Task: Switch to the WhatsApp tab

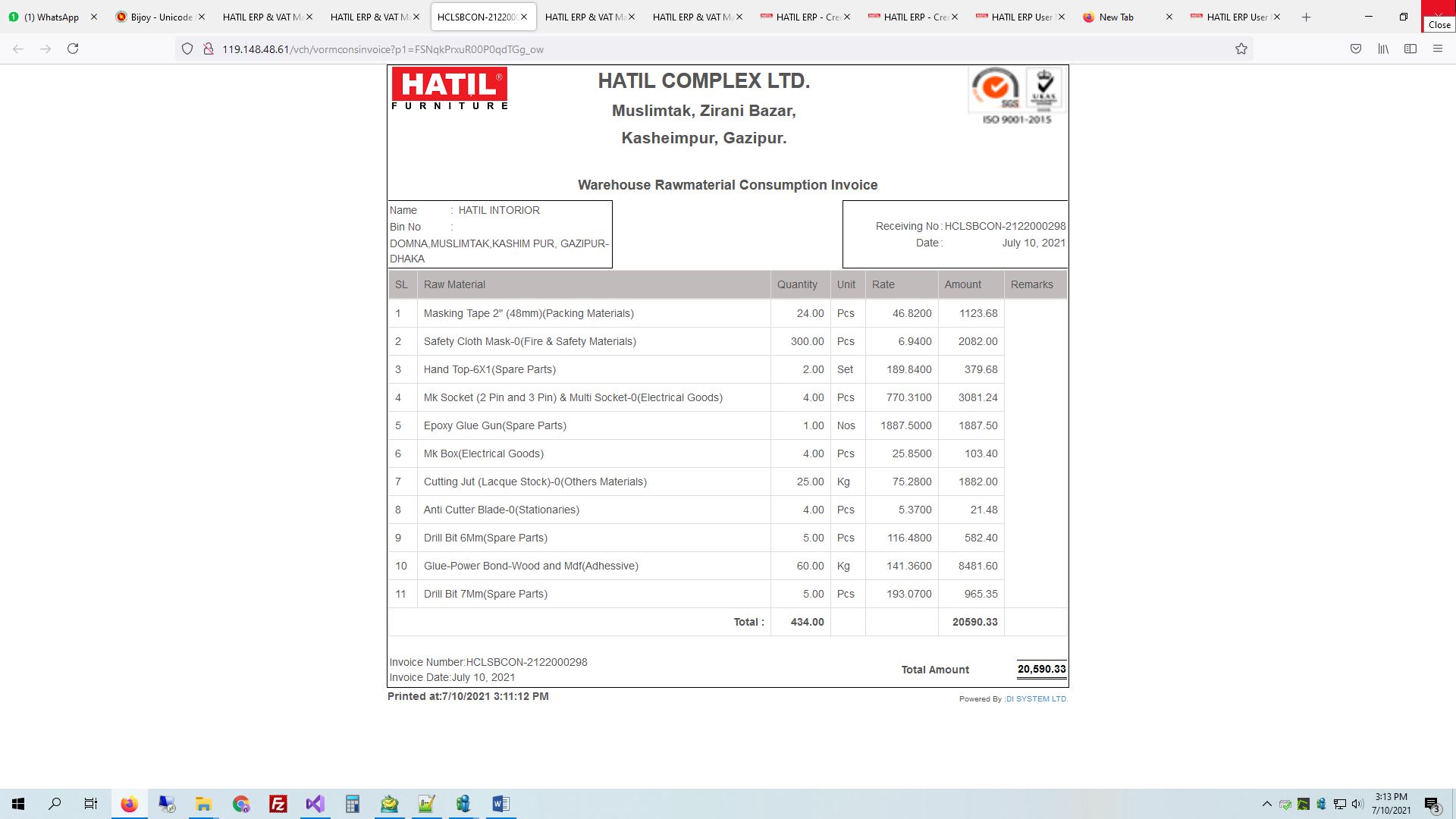Action: 53,17
